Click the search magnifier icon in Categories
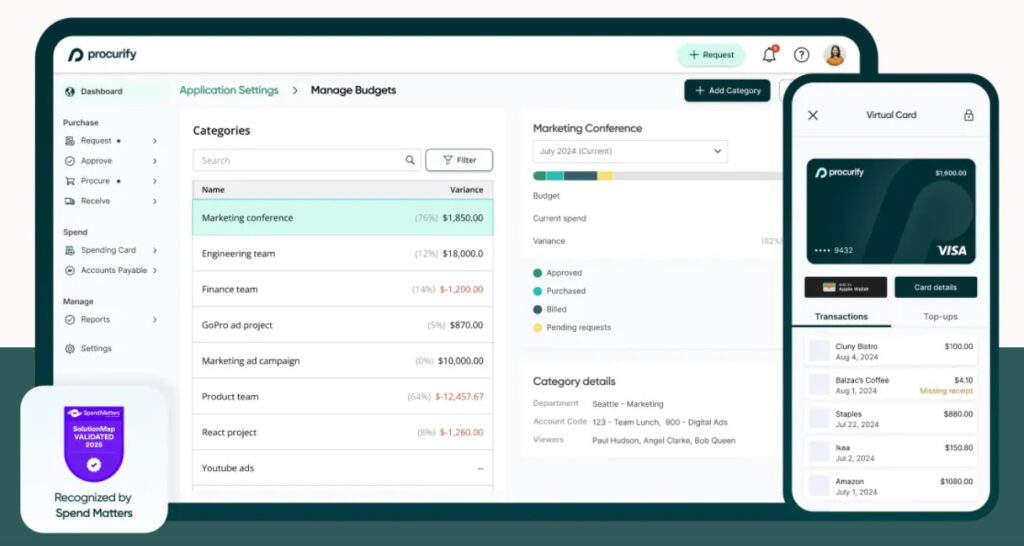Screen dimensions: 1024x546 click(410, 160)
